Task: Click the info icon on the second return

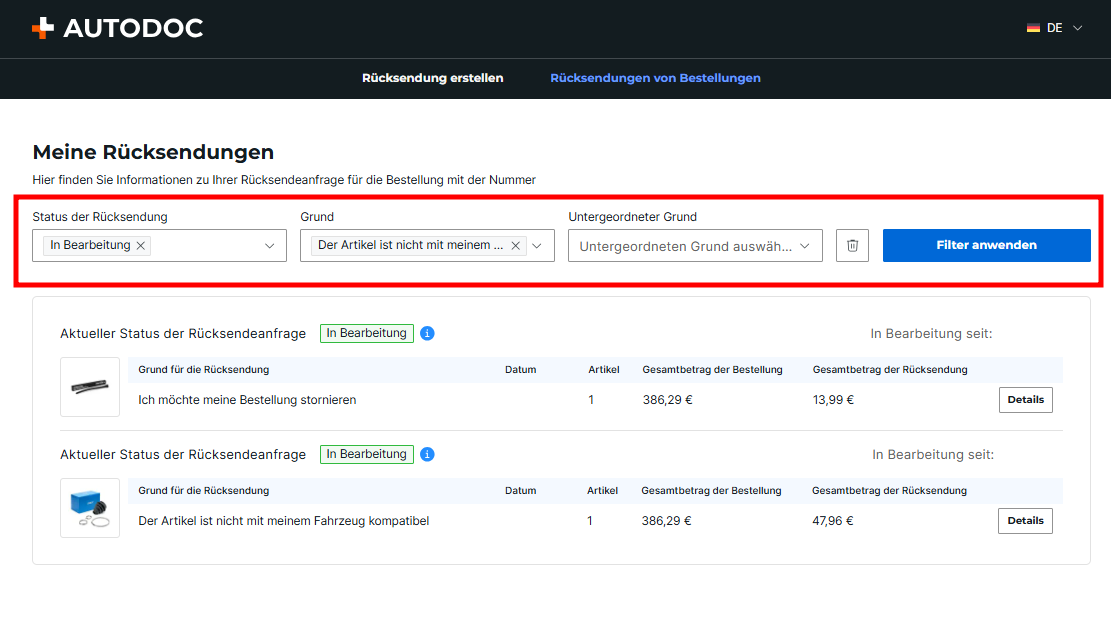Action: pyautogui.click(x=427, y=454)
